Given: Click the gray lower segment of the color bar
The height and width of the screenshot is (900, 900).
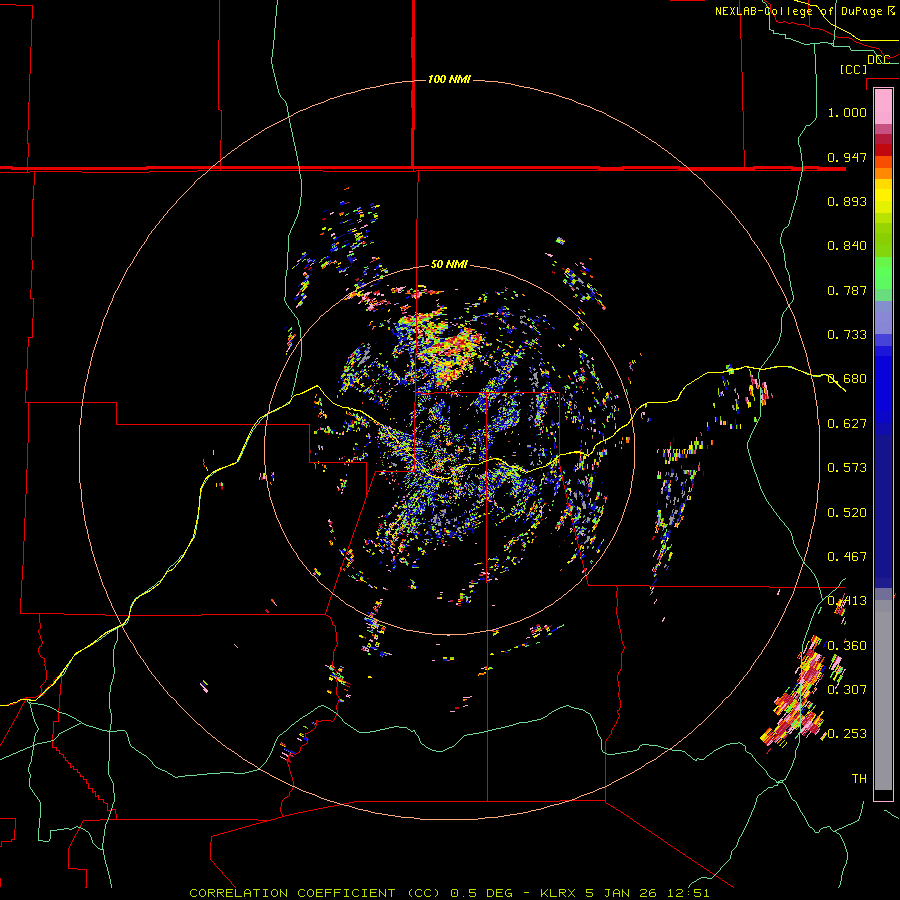Looking at the screenshot, I should point(883,695).
